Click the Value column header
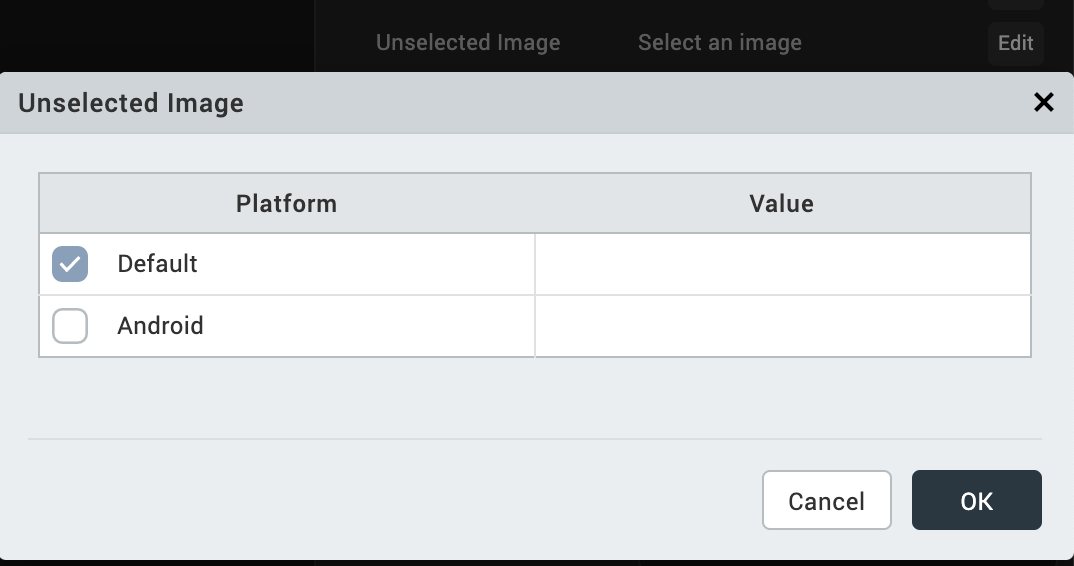The image size is (1074, 566). (x=781, y=204)
